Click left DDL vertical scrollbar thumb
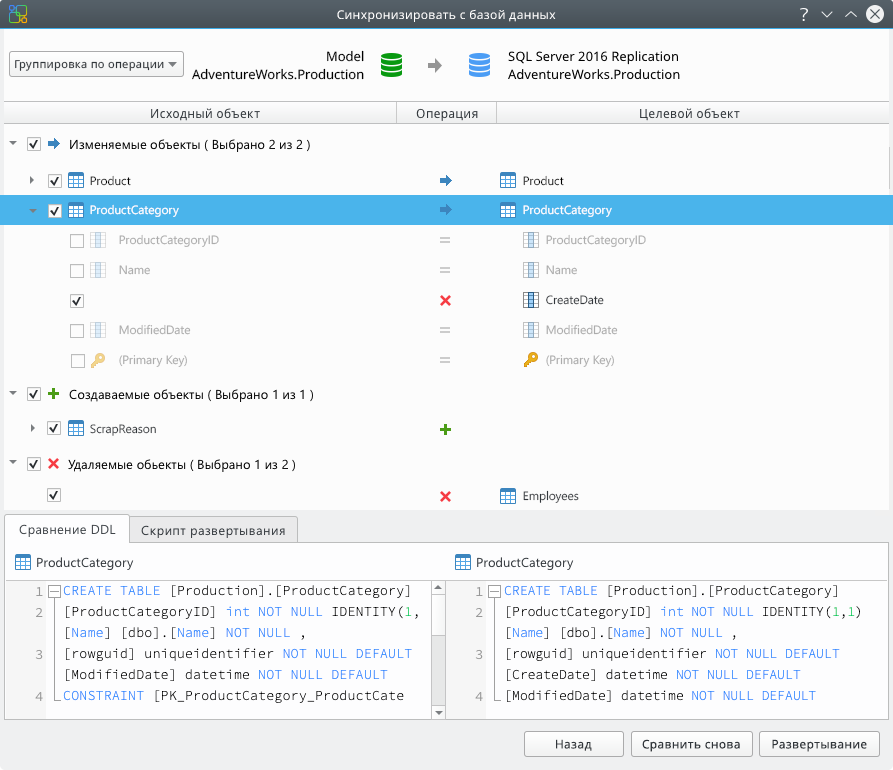The height and width of the screenshot is (770, 893). click(x=438, y=614)
